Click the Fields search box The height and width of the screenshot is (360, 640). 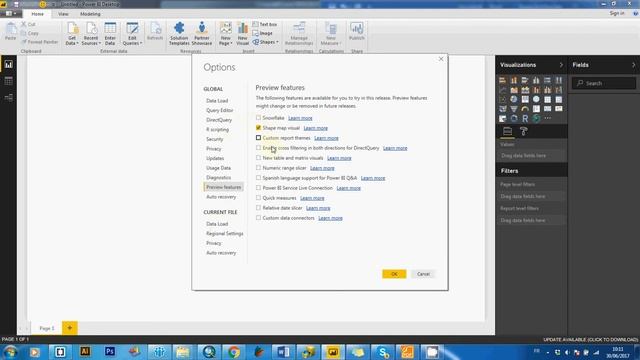pyautogui.click(x=604, y=83)
